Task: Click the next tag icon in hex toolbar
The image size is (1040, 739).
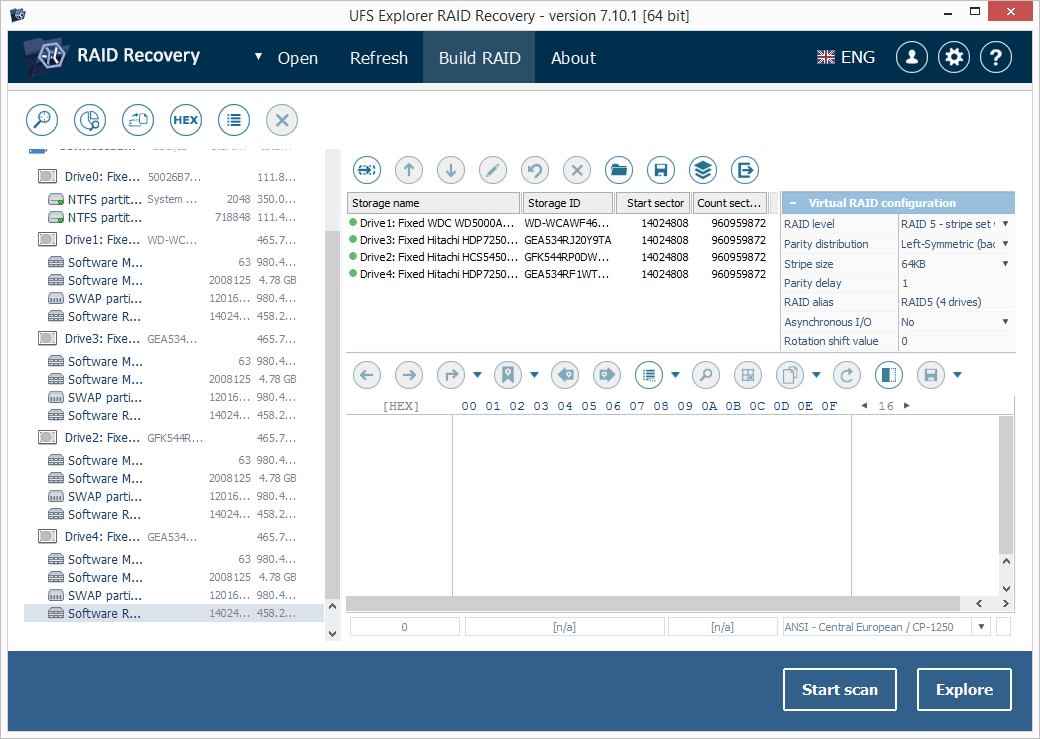Action: point(607,375)
